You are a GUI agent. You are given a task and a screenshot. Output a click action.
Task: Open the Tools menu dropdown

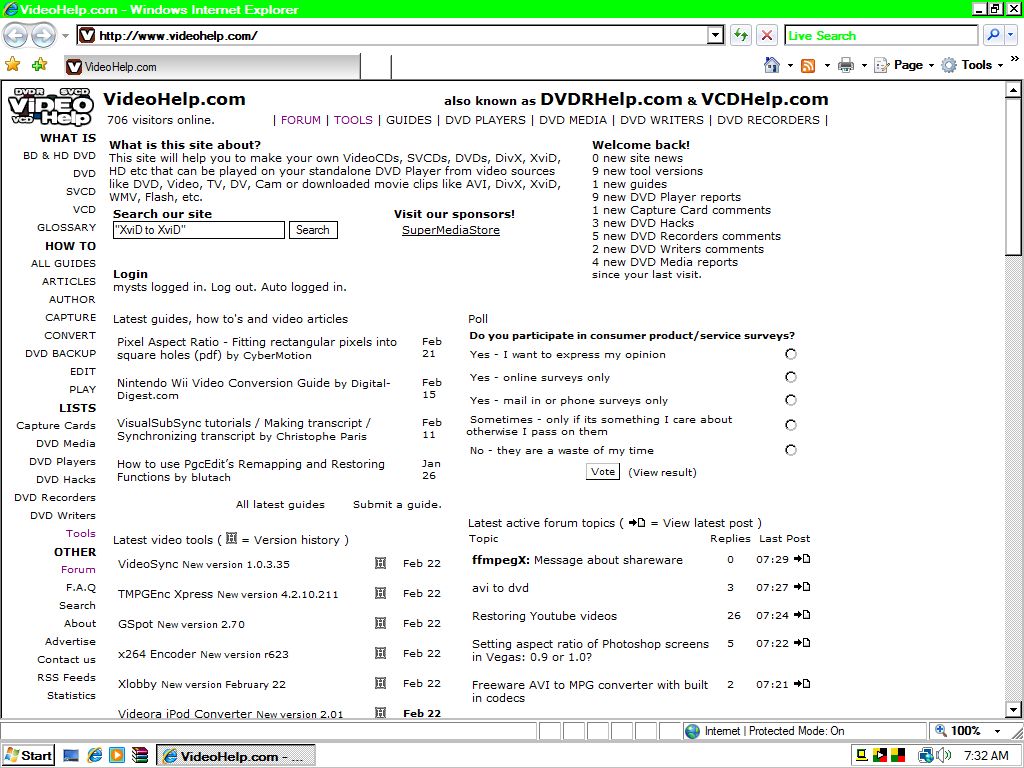(x=972, y=65)
